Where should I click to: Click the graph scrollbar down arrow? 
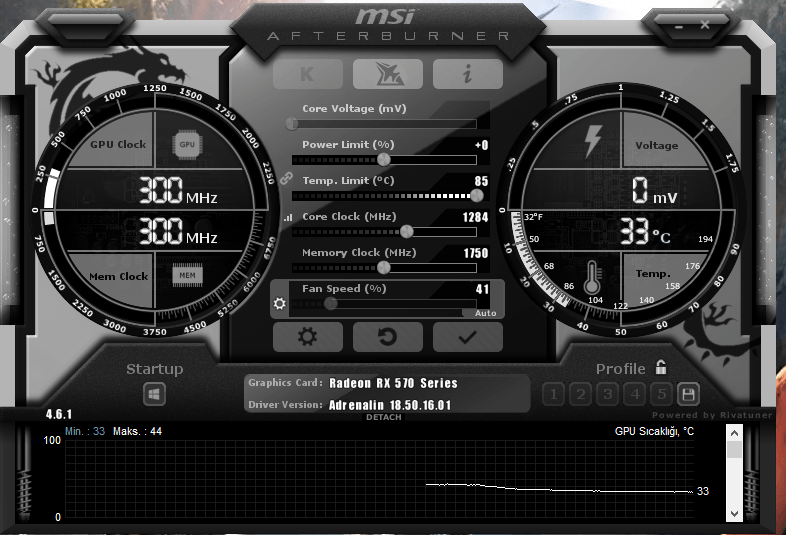point(734,513)
